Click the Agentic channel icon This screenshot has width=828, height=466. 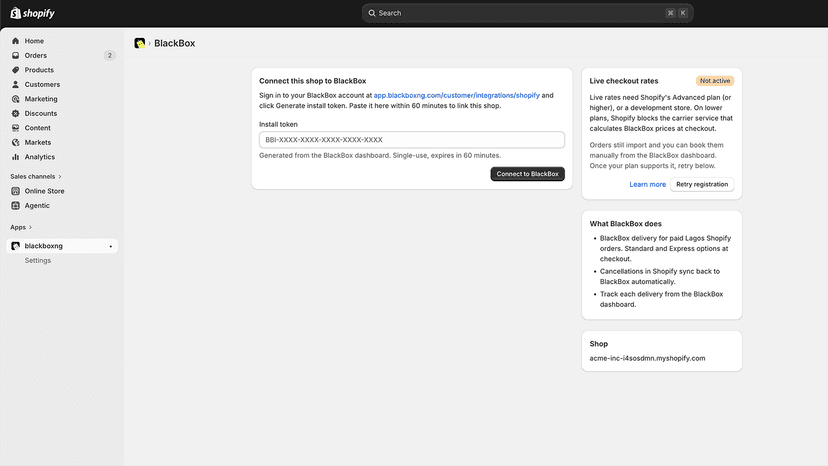point(15,206)
